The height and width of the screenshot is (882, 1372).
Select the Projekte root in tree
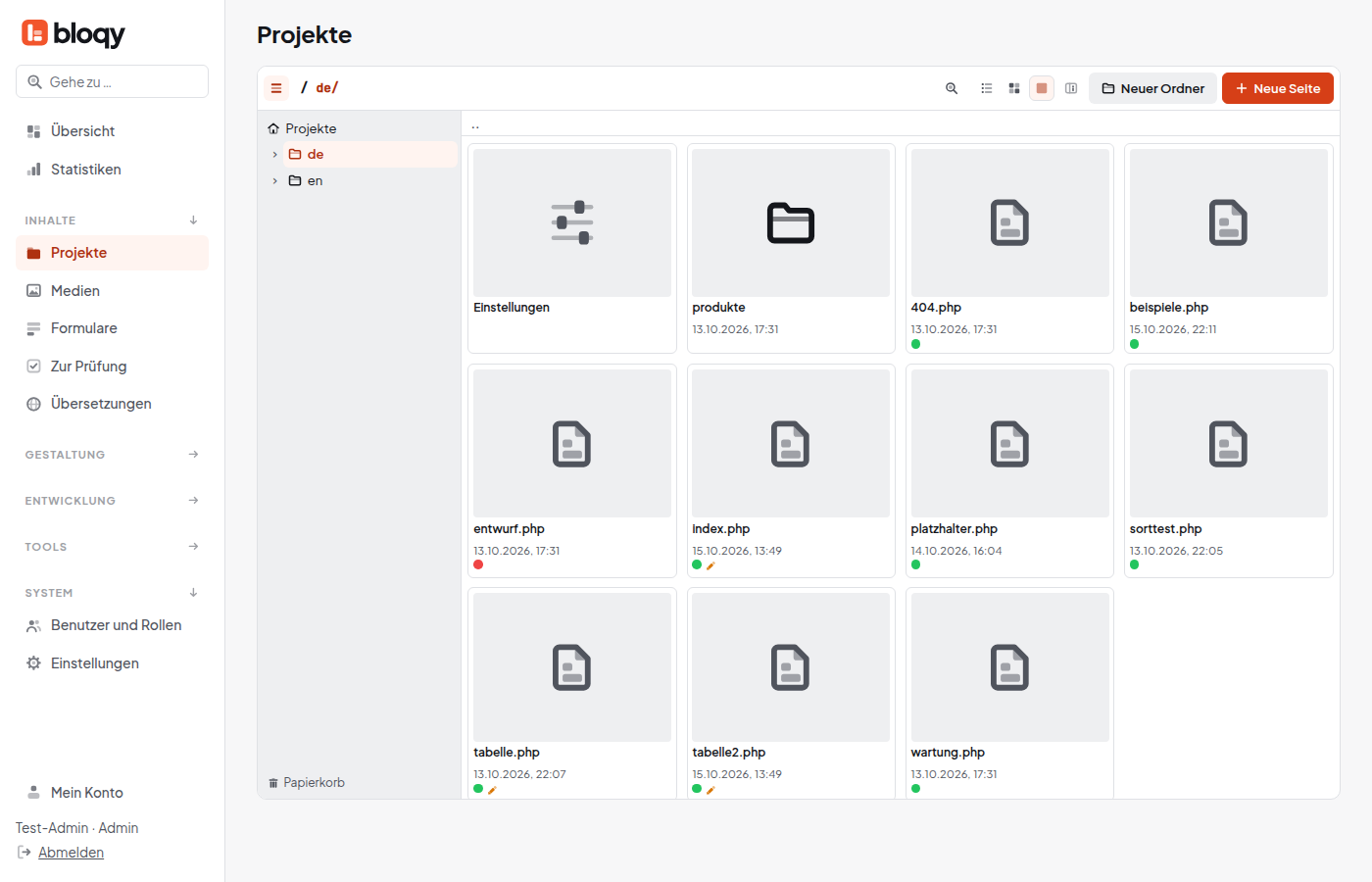[302, 128]
